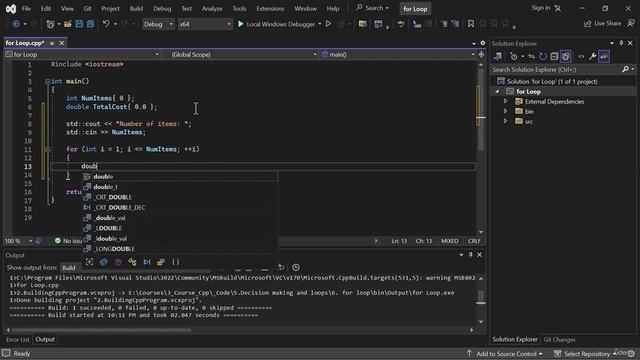640x360 pixels.
Task: Select '_CRT_DOUBLE' completion item
Action: pos(180,197)
